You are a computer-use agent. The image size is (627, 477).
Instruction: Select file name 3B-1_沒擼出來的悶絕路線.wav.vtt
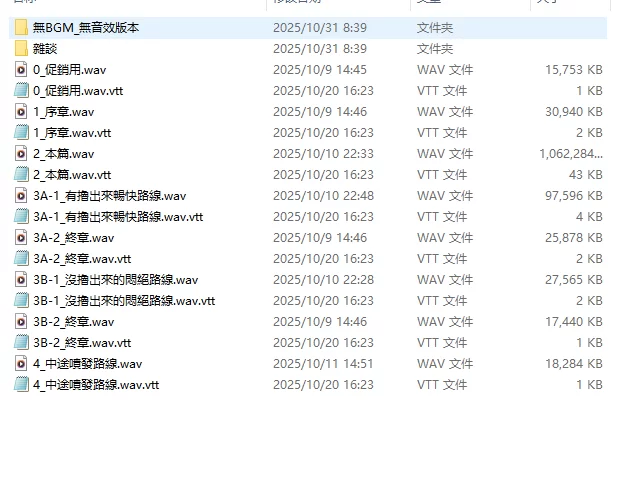[124, 301]
